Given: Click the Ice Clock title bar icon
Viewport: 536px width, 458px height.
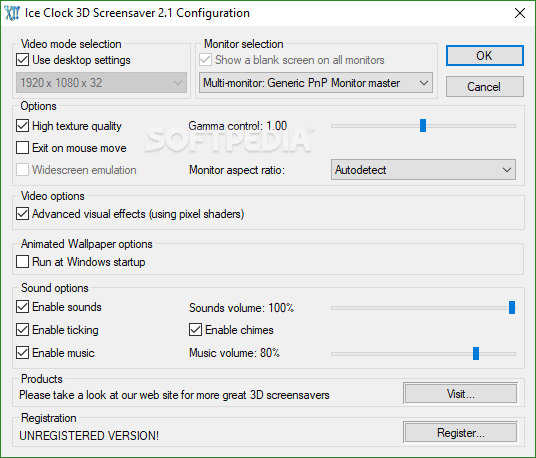Looking at the screenshot, I should tap(12, 13).
